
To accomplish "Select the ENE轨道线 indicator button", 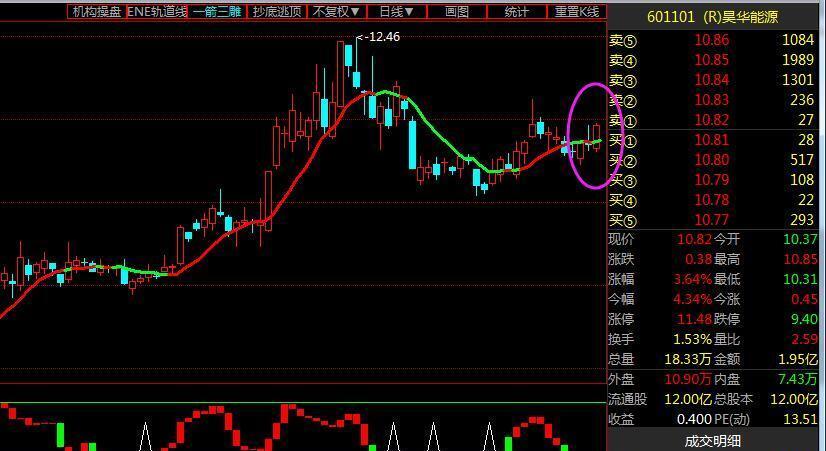I will pyautogui.click(x=157, y=12).
